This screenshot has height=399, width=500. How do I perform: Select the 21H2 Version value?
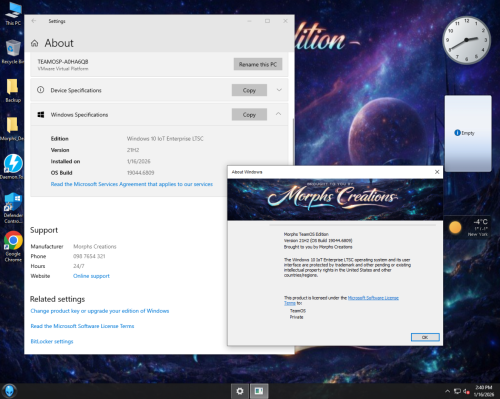(x=133, y=150)
